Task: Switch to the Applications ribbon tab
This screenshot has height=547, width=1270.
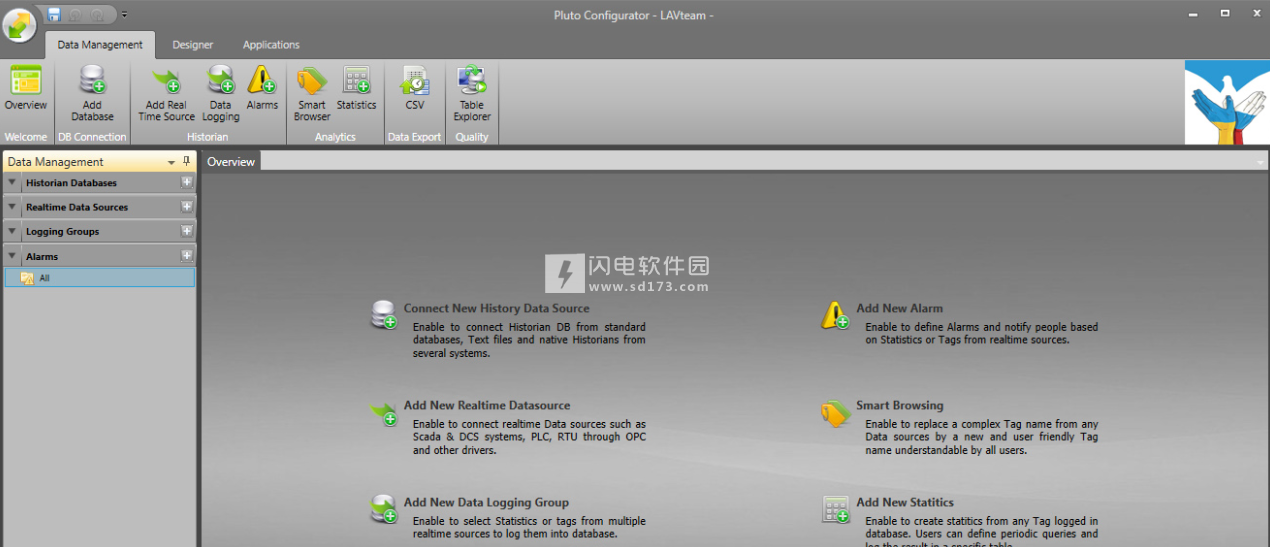Action: click(x=271, y=45)
